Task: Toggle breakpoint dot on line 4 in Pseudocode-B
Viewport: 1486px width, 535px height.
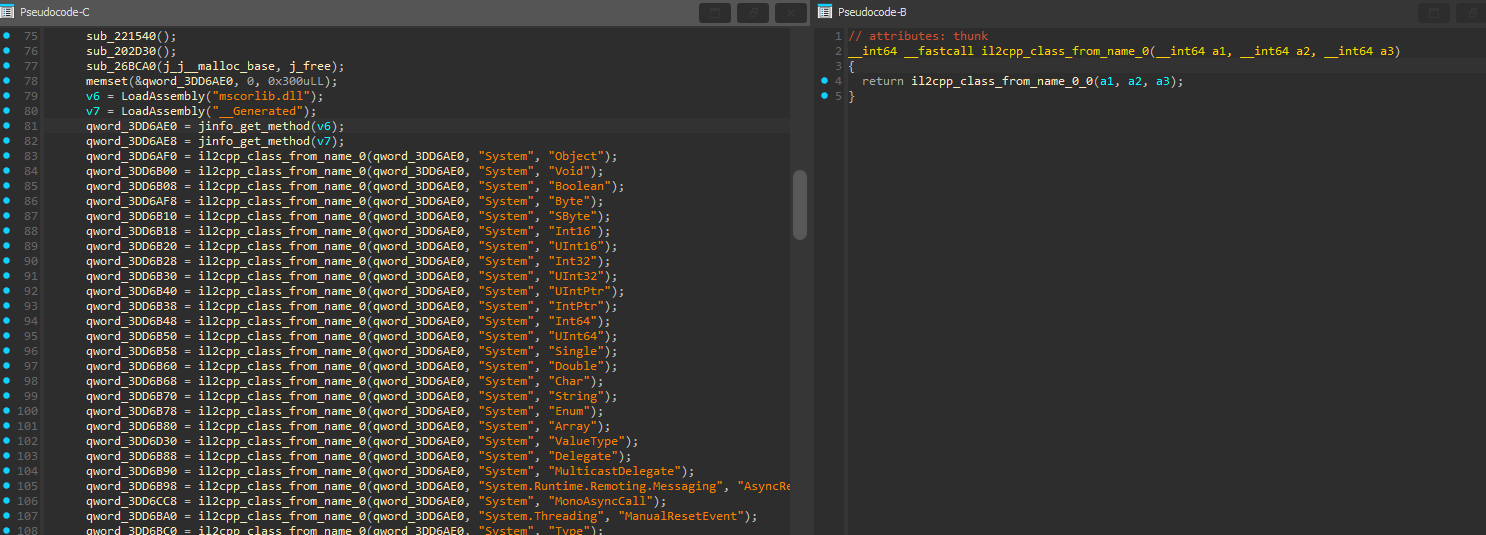Action: click(824, 81)
